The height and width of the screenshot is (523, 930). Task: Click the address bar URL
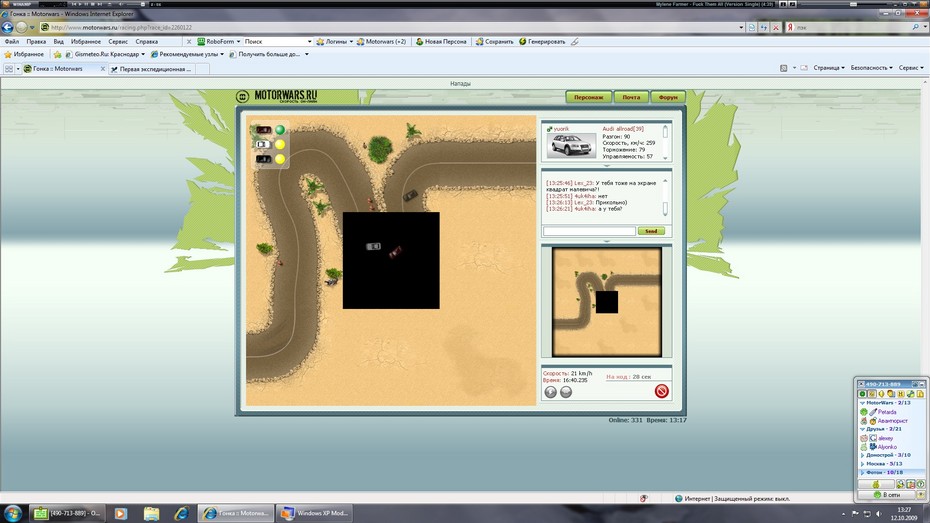pos(121,27)
